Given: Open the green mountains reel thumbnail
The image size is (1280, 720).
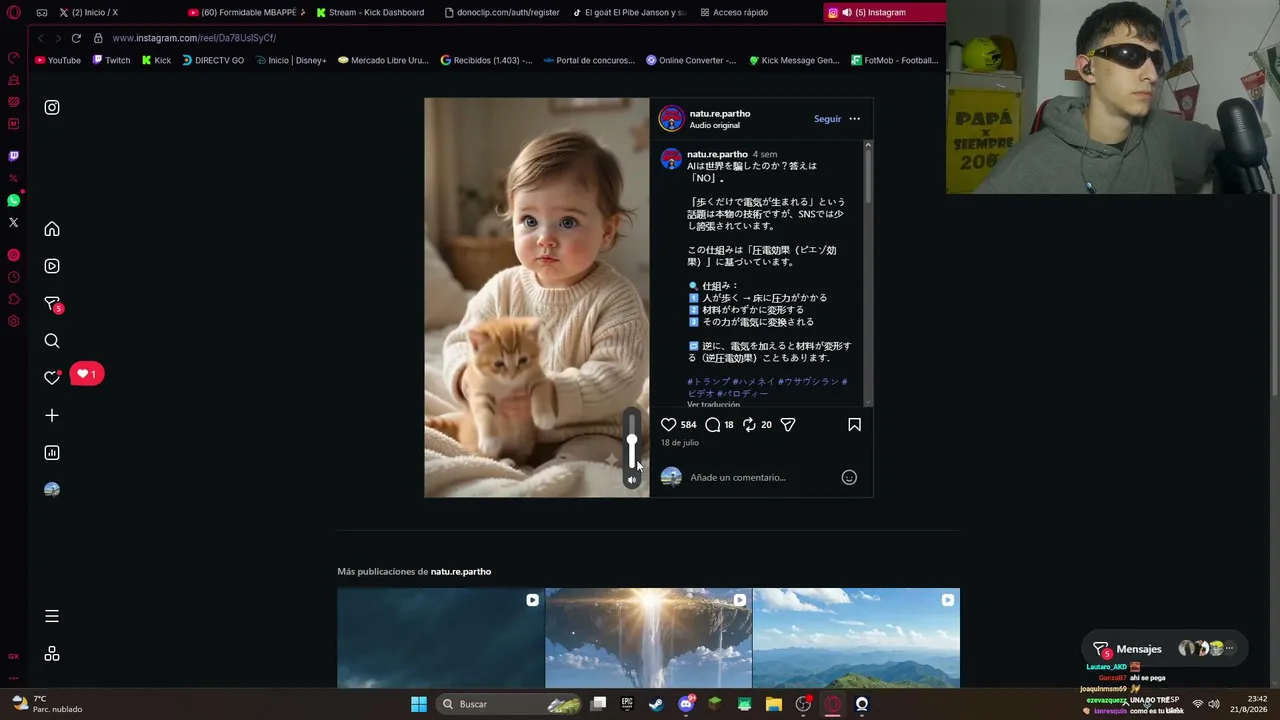Looking at the screenshot, I should (x=856, y=638).
